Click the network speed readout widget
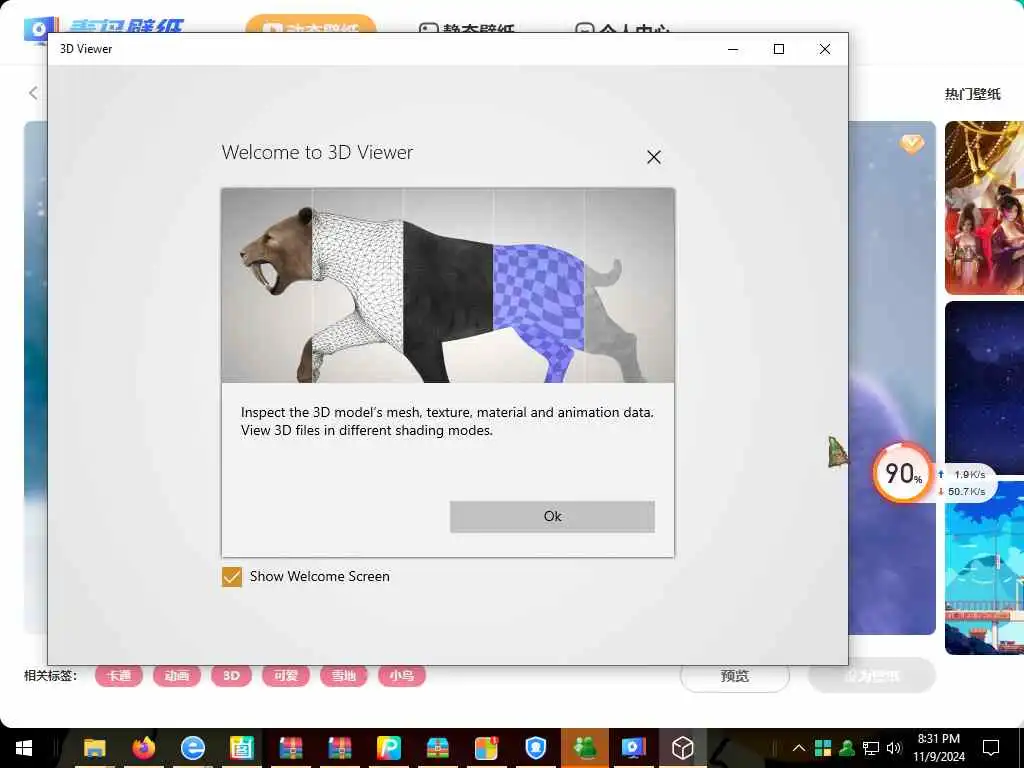This screenshot has width=1024, height=768. point(964,483)
